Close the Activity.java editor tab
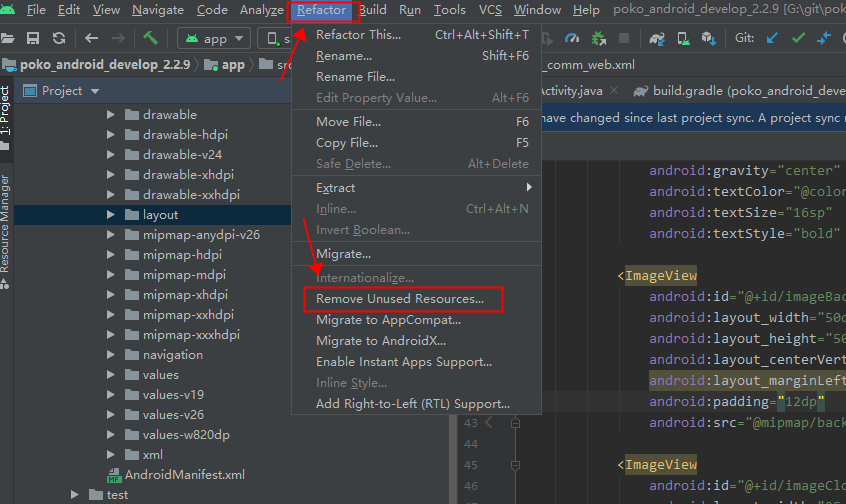The image size is (846, 504). (614, 91)
